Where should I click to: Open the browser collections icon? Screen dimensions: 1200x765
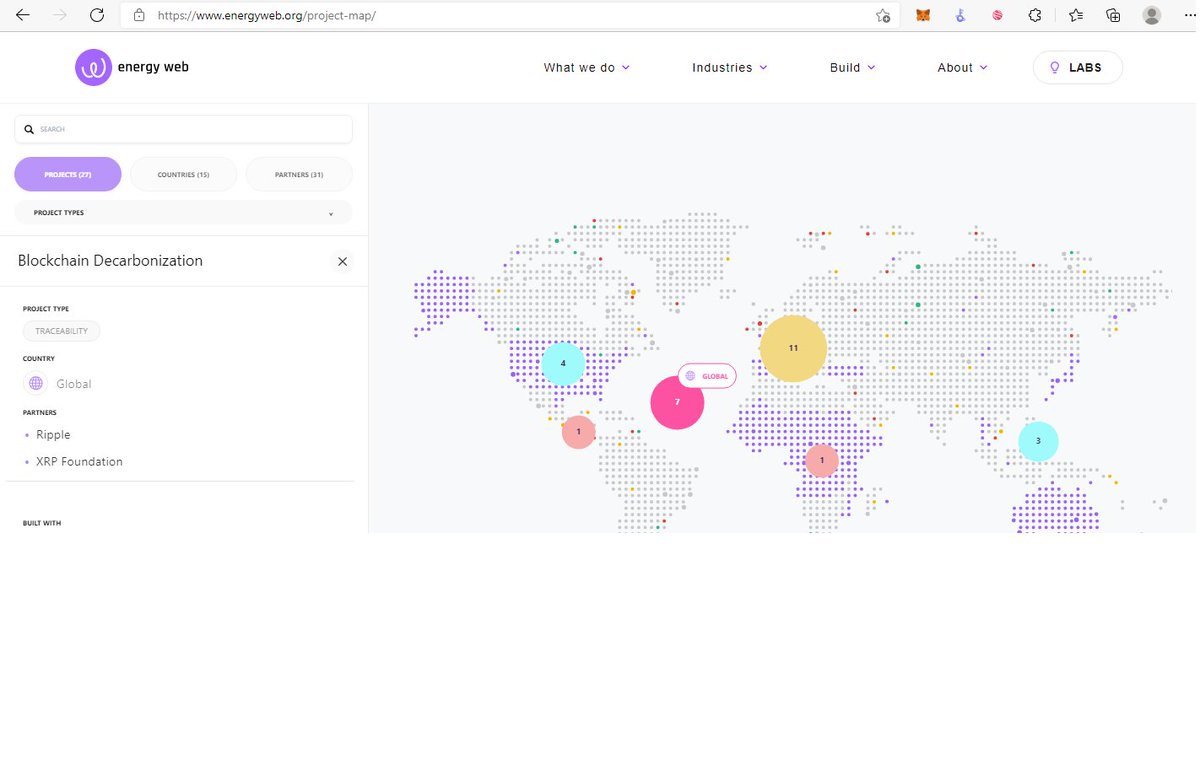coord(1113,15)
